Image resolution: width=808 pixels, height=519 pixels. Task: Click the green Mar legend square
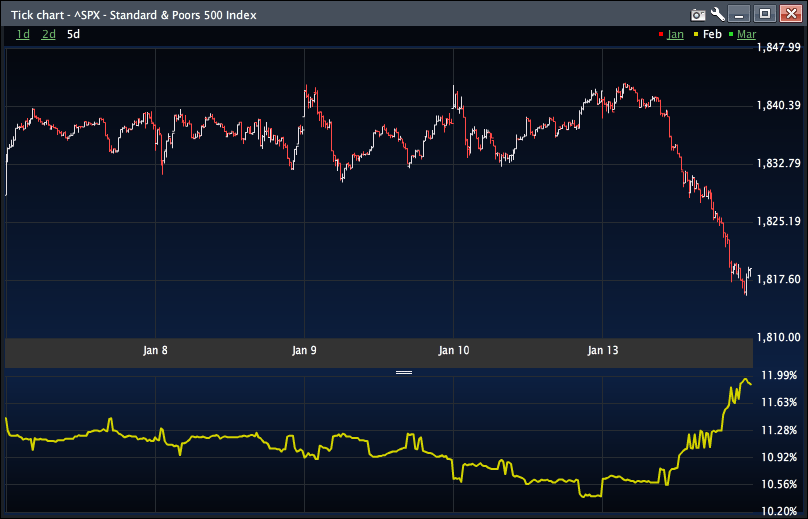(732, 35)
